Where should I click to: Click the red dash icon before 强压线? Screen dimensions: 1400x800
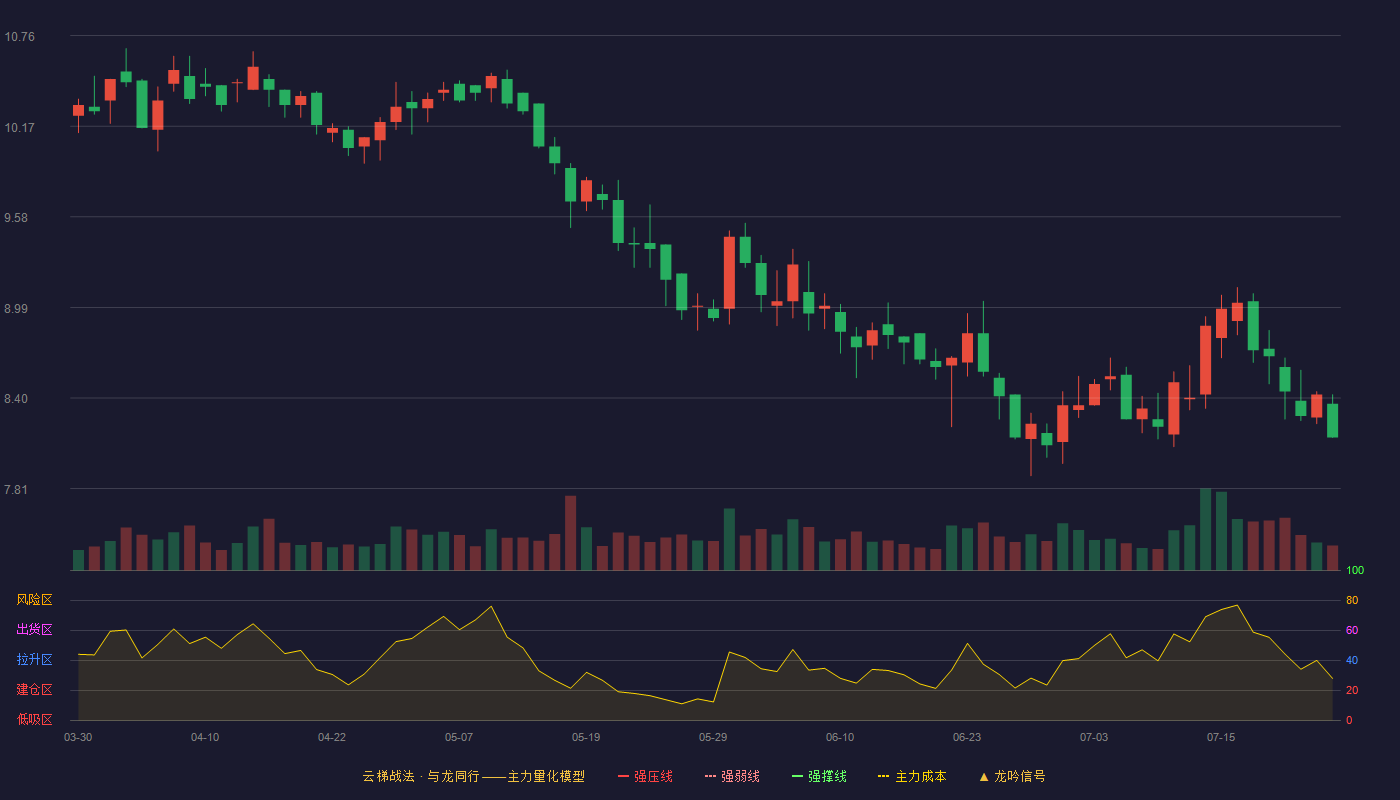click(623, 776)
